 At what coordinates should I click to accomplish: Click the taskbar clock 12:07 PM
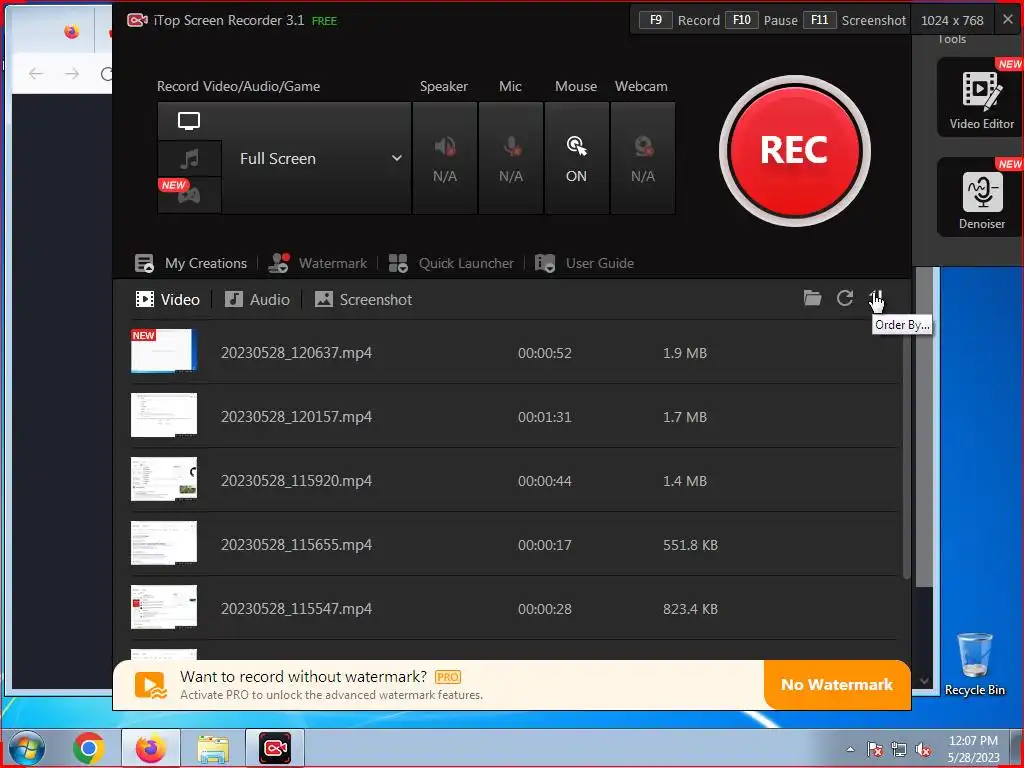973,741
